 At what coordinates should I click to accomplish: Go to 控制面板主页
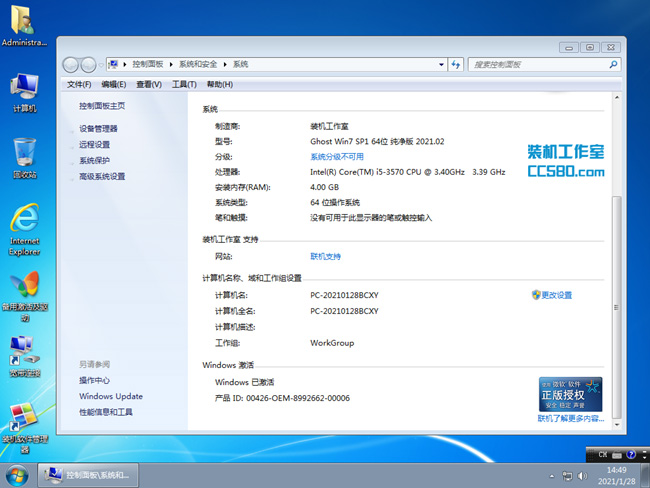coord(102,106)
